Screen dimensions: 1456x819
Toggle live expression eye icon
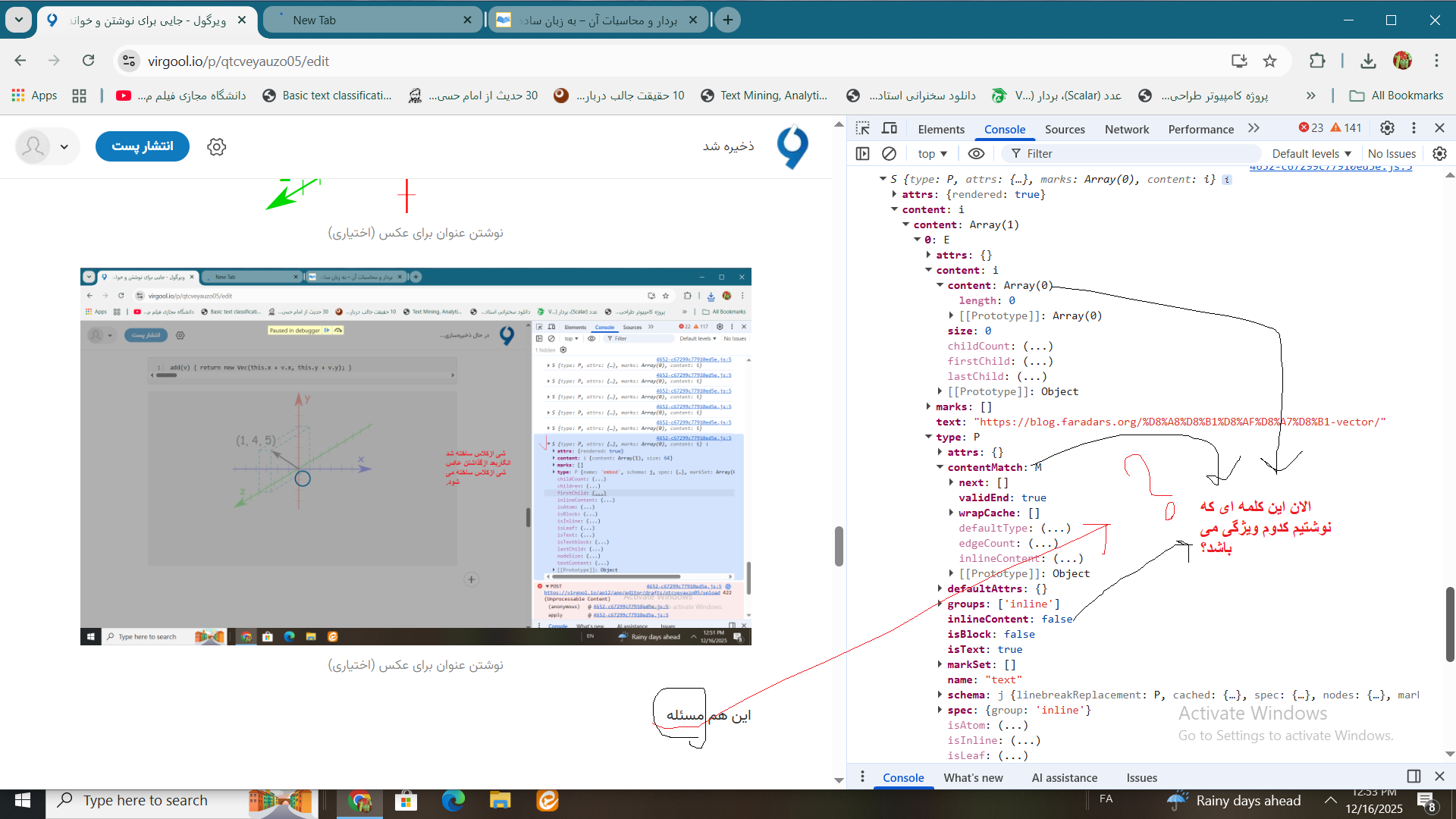coord(976,153)
